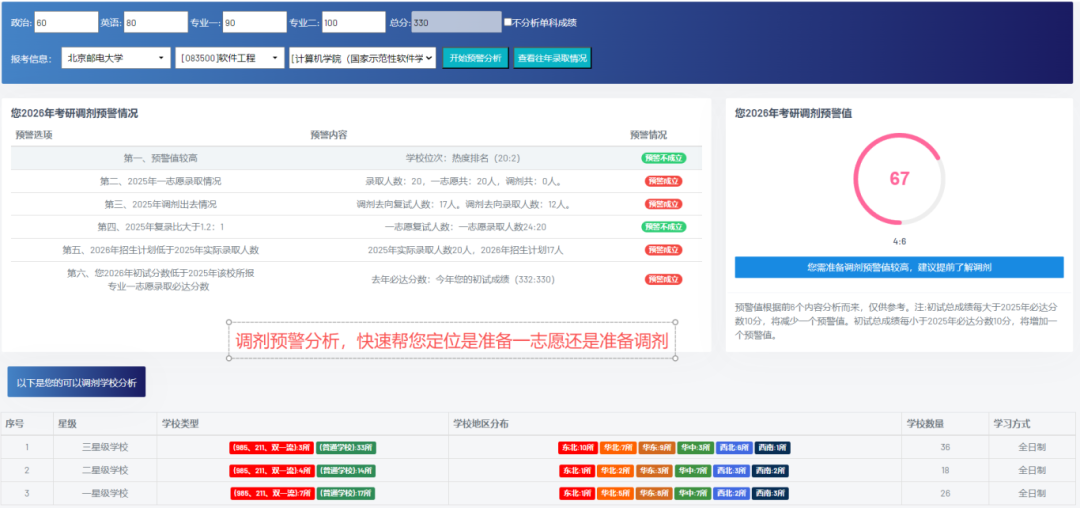Click the 调剂去向复试人数:17人 text

(409, 204)
